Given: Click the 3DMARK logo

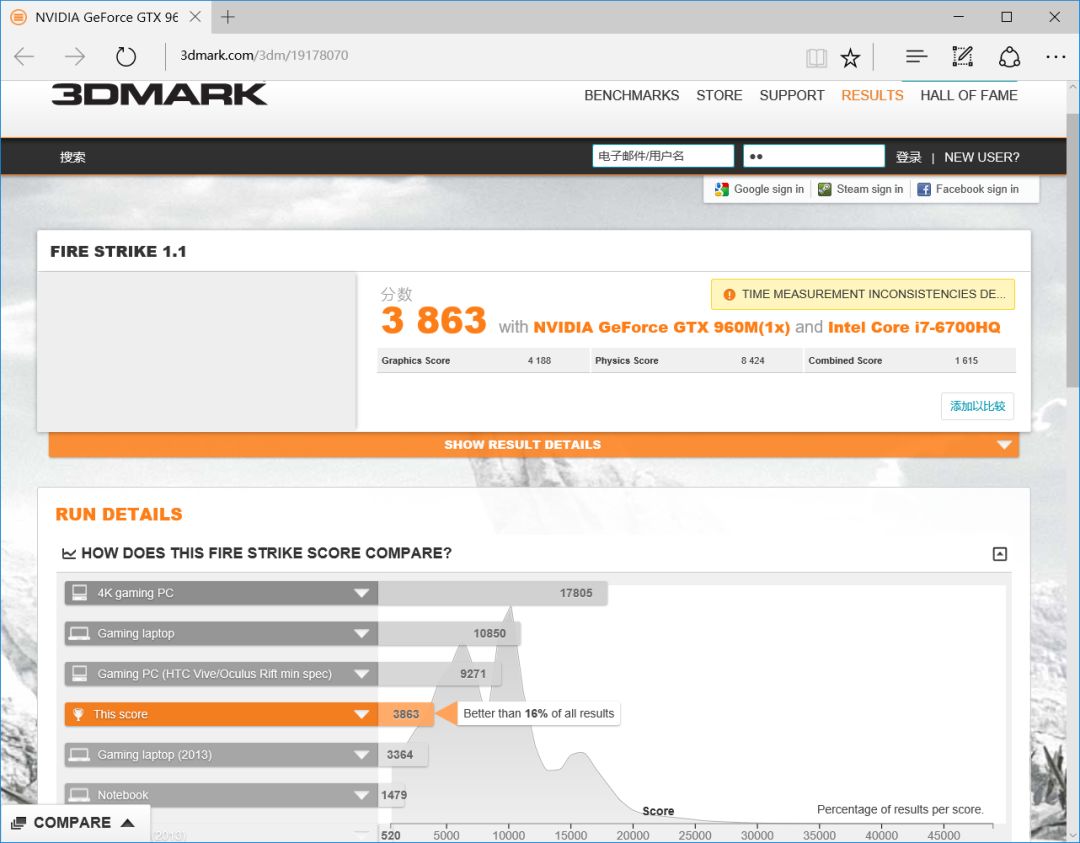Looking at the screenshot, I should point(159,94).
